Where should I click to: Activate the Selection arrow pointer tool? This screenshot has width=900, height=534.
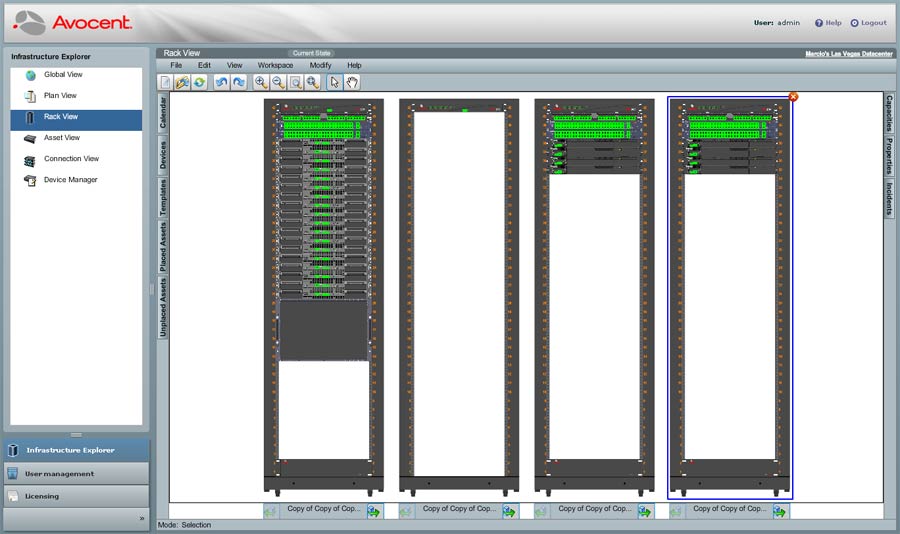point(335,83)
